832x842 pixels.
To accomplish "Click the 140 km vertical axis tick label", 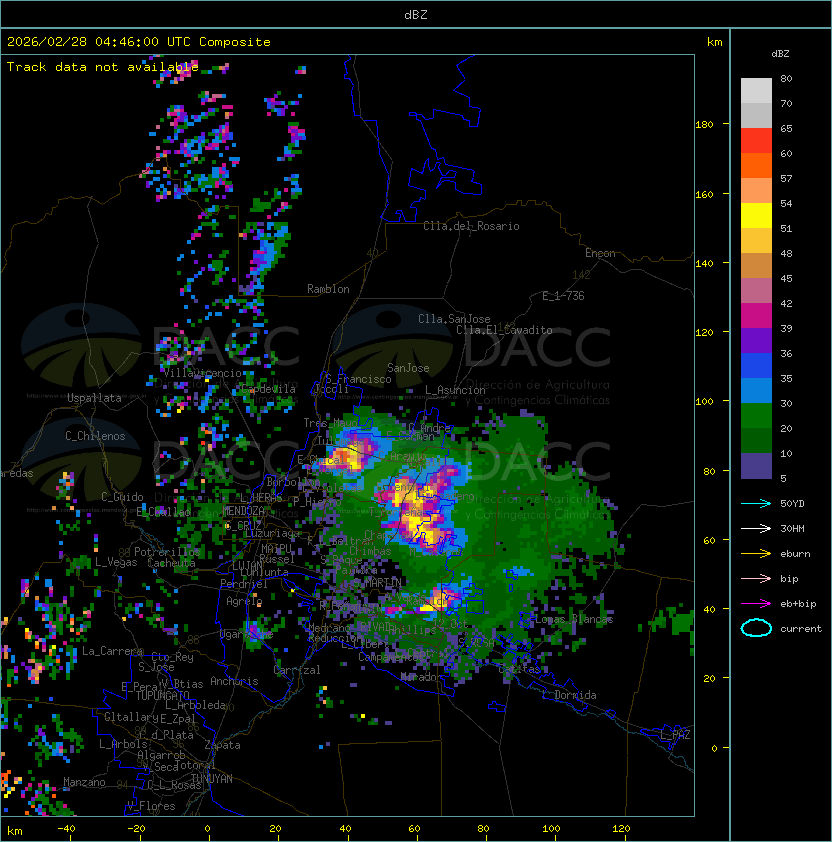I will (x=704, y=263).
